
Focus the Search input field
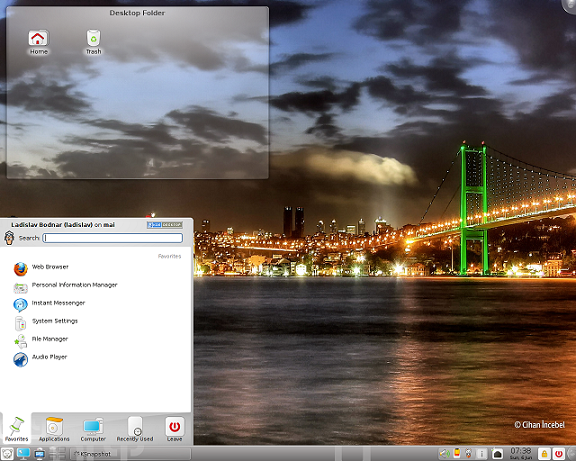(x=113, y=238)
